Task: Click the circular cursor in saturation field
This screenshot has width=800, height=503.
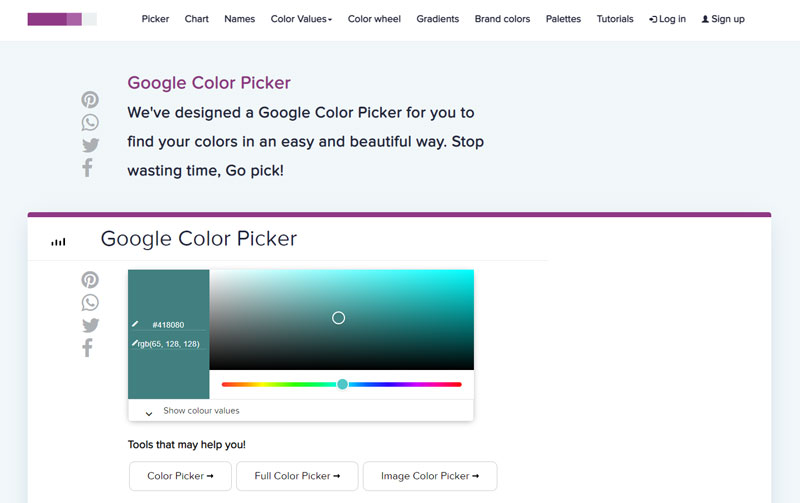Action: click(338, 318)
